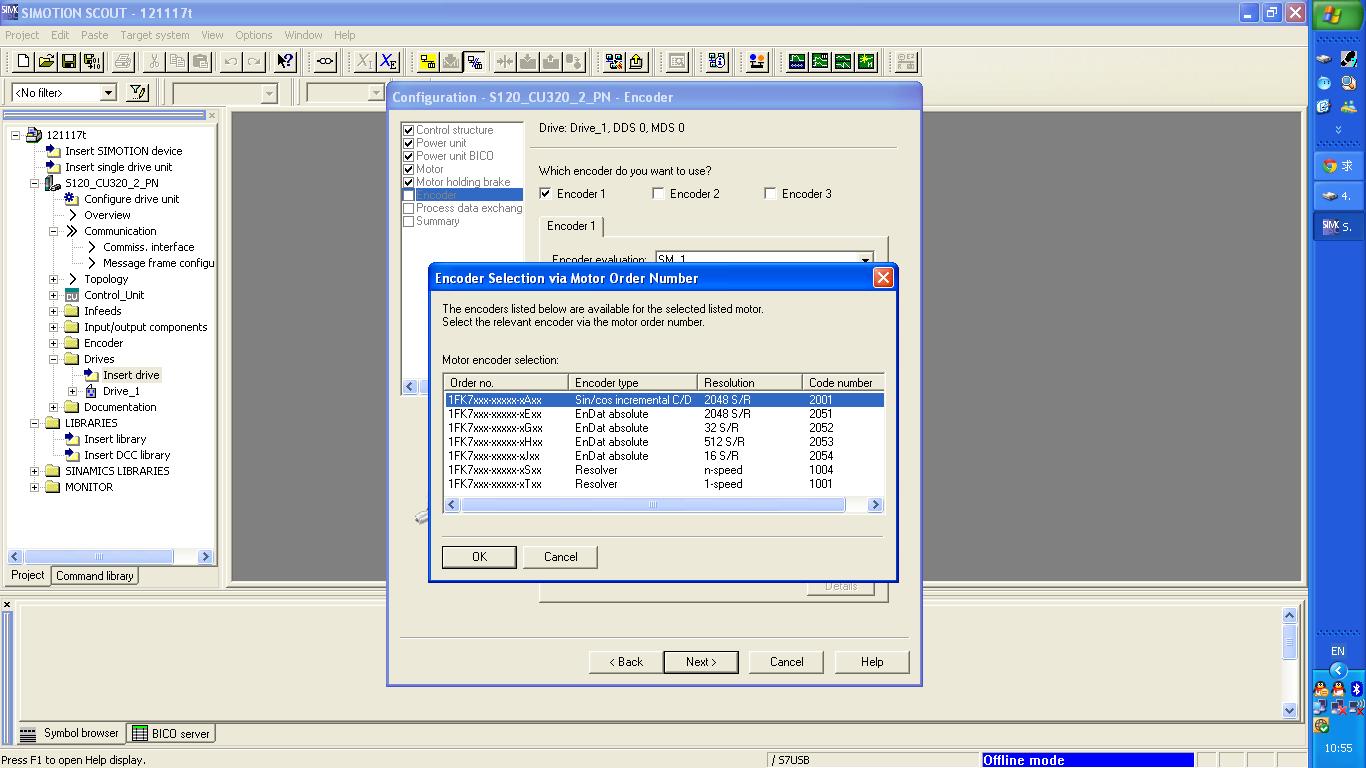The height and width of the screenshot is (768, 1366).
Task: Expand the SINAMICS LIBRARIES node
Action: tap(35, 471)
